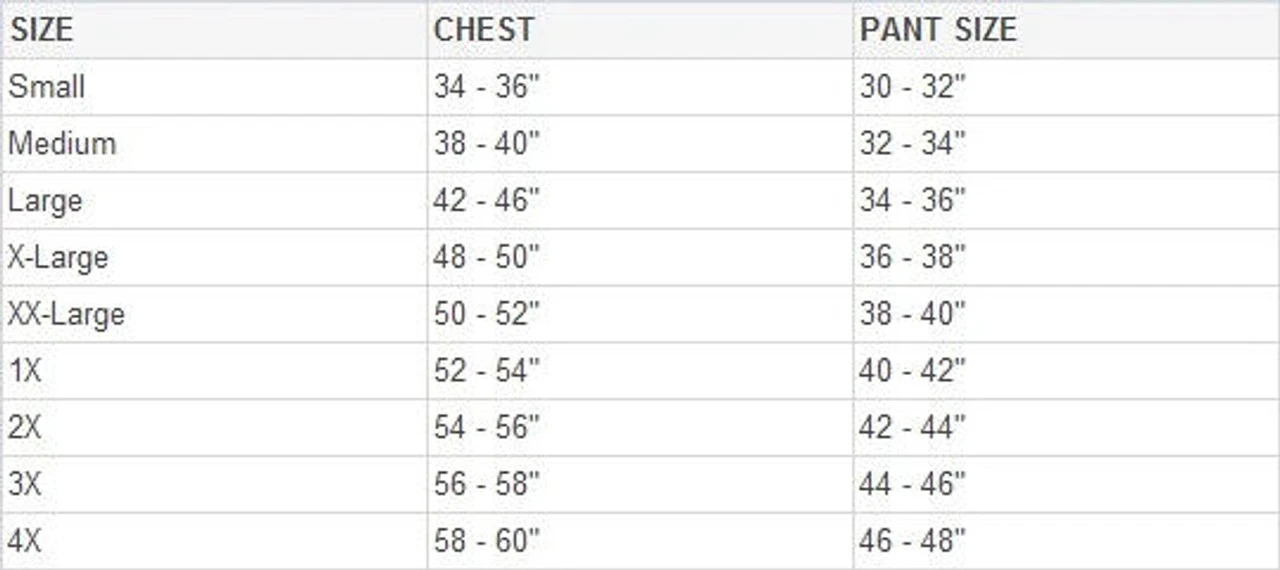Click the 3X size label
This screenshot has height=570, width=1280.
(25, 486)
